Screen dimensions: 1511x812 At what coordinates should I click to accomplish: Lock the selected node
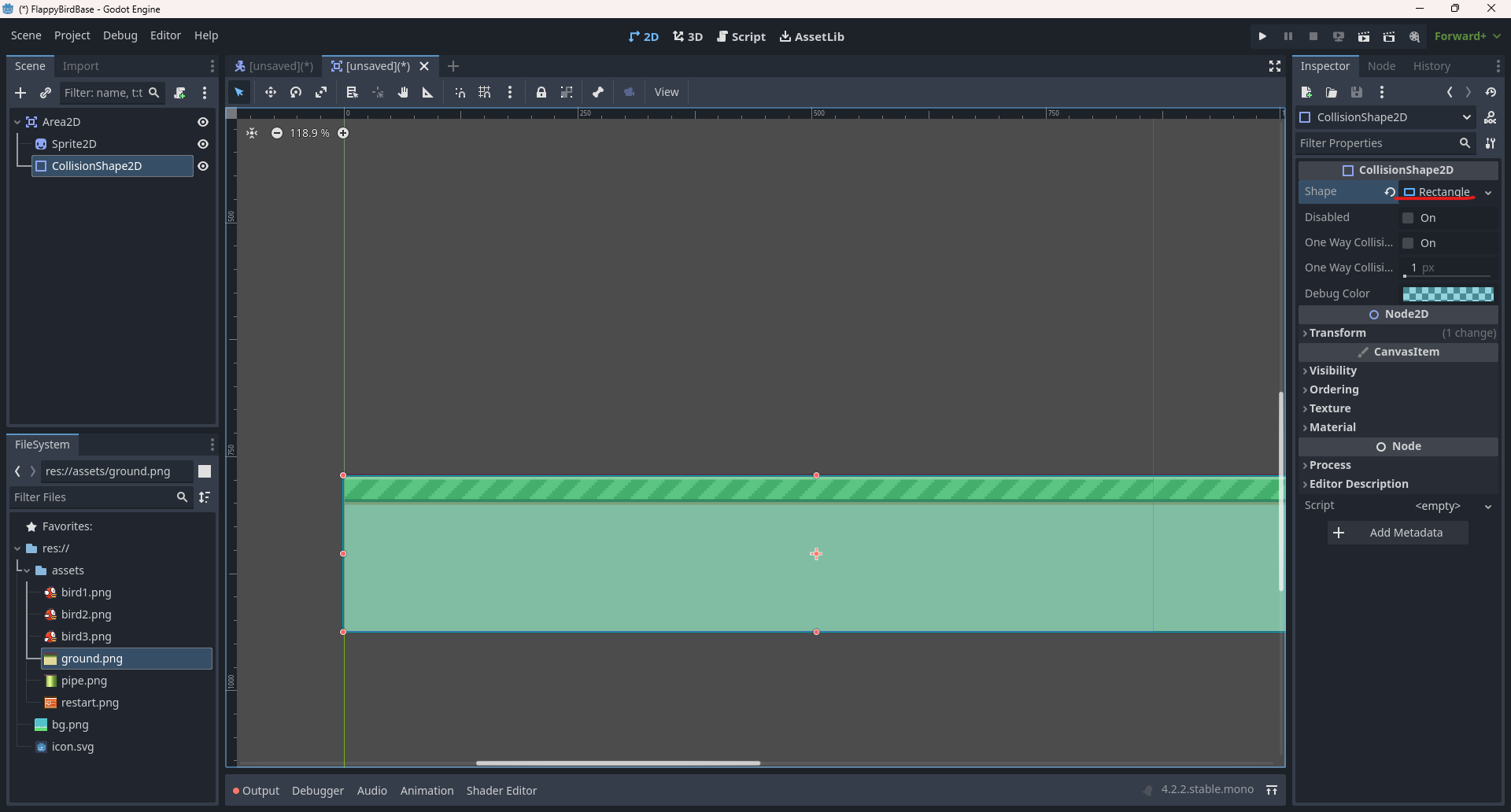[541, 92]
